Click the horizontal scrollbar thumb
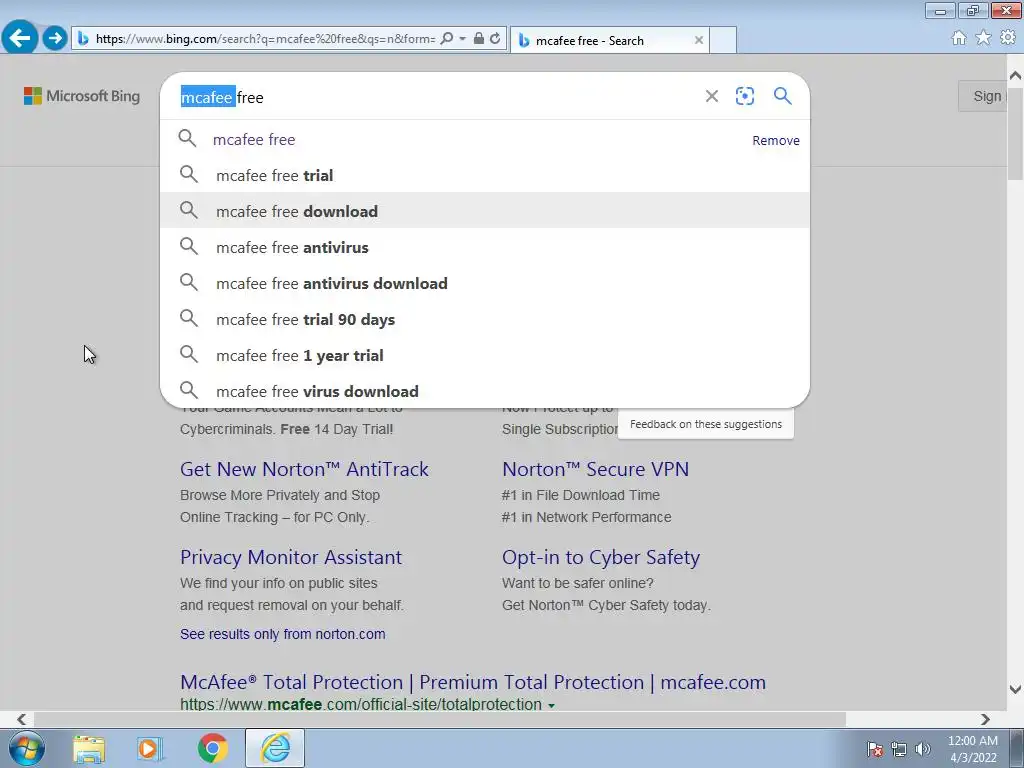 point(440,719)
